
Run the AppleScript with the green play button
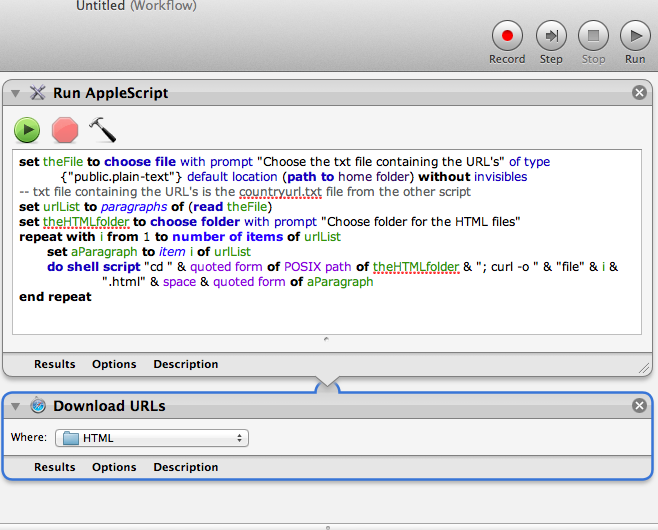pos(27,130)
